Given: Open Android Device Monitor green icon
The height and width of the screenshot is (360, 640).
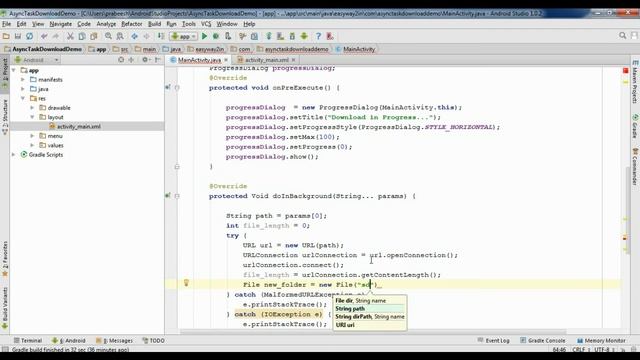Looking at the screenshot, I should (x=304, y=36).
